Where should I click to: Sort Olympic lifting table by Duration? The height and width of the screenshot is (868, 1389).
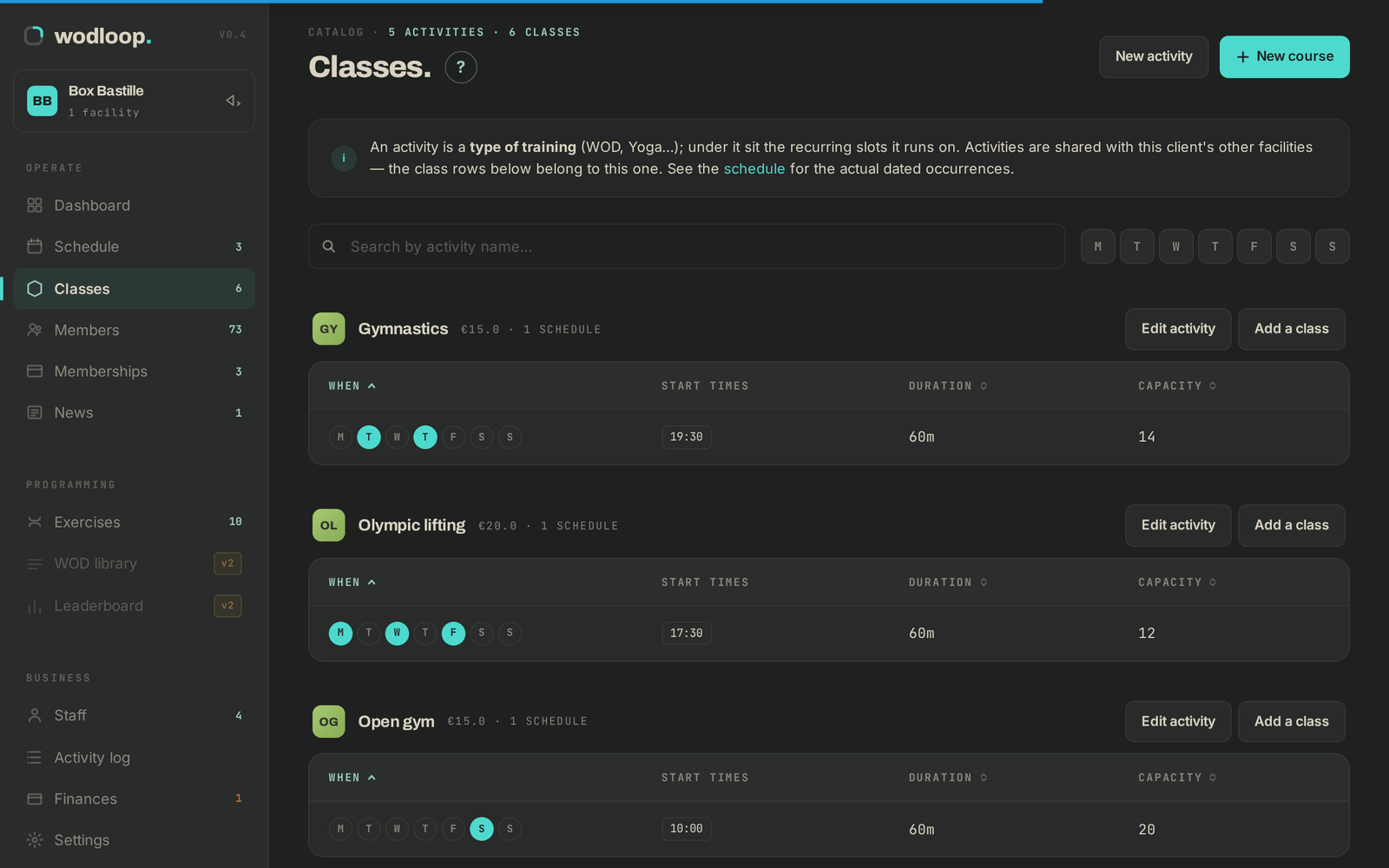pos(948,582)
